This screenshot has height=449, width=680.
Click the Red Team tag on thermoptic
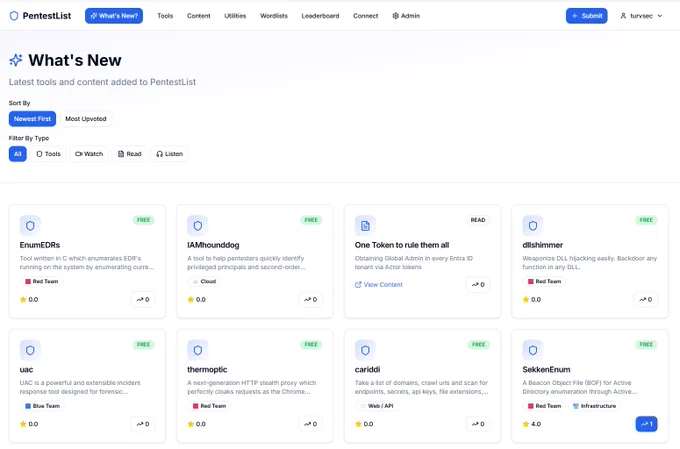pos(209,406)
